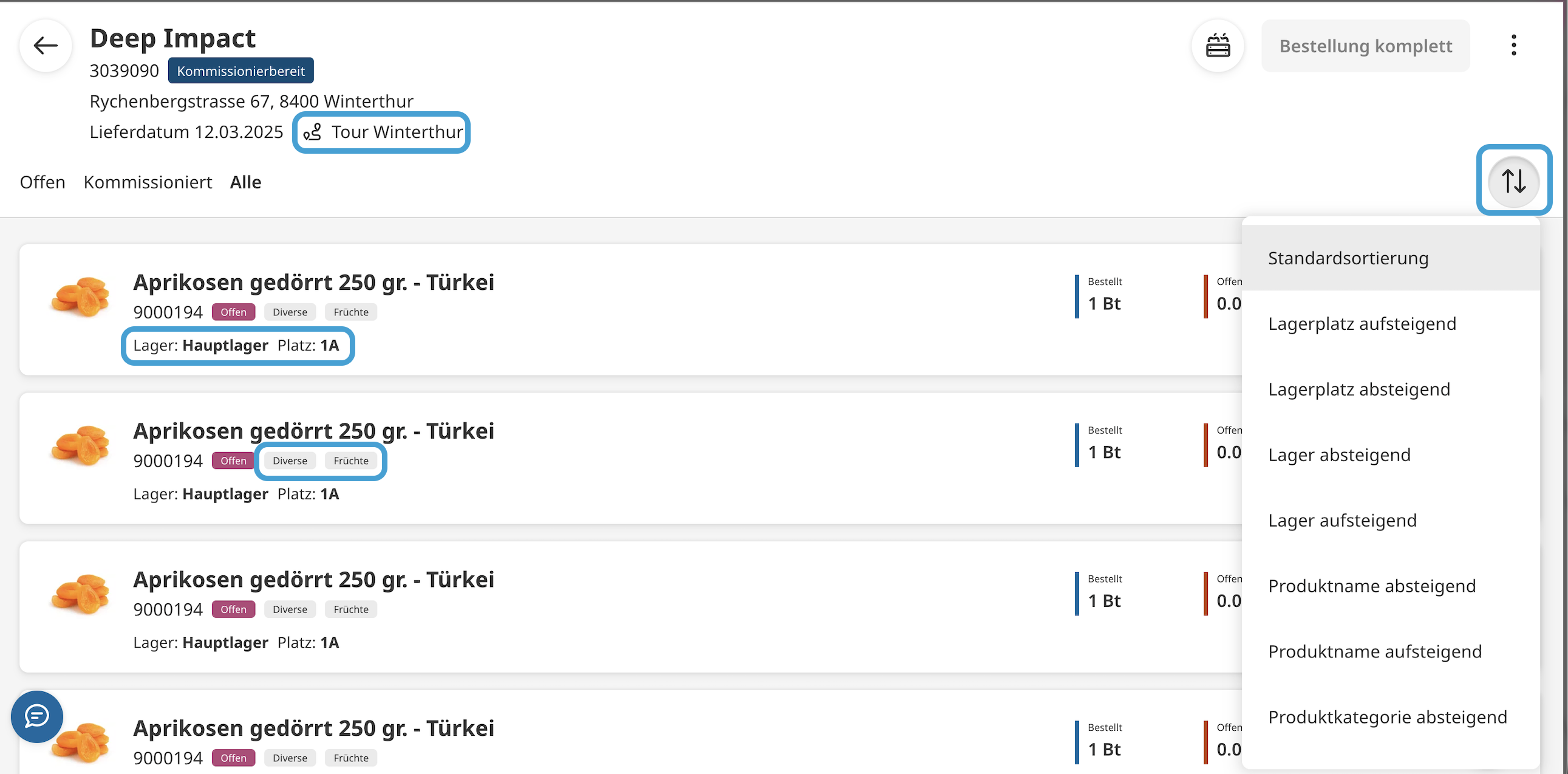Click the packing box icon button
1568x774 pixels.
(1218, 46)
